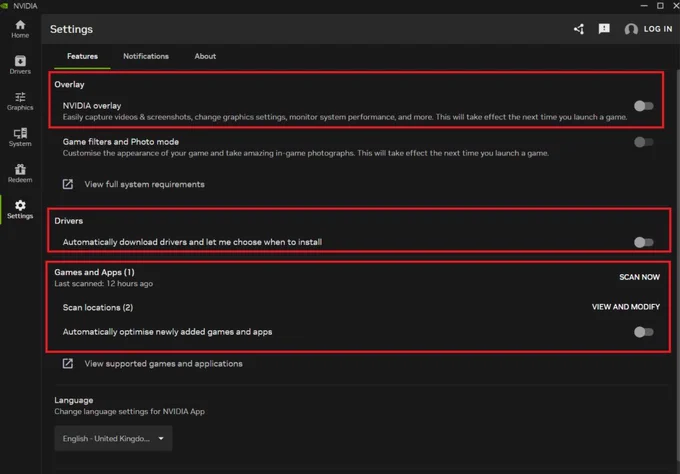The height and width of the screenshot is (474, 680).
Task: Open View supported games and applications link
Action: point(163,363)
